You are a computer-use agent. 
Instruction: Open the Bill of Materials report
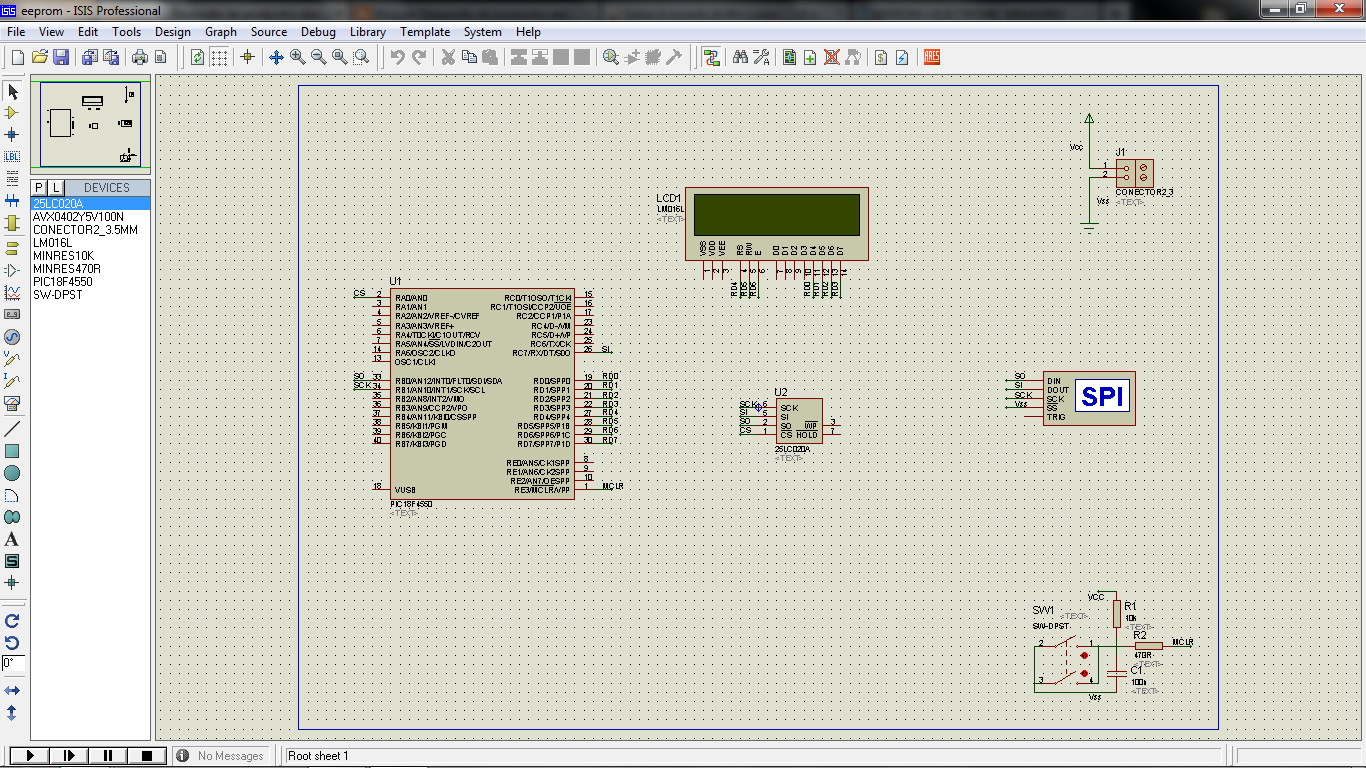coord(881,57)
